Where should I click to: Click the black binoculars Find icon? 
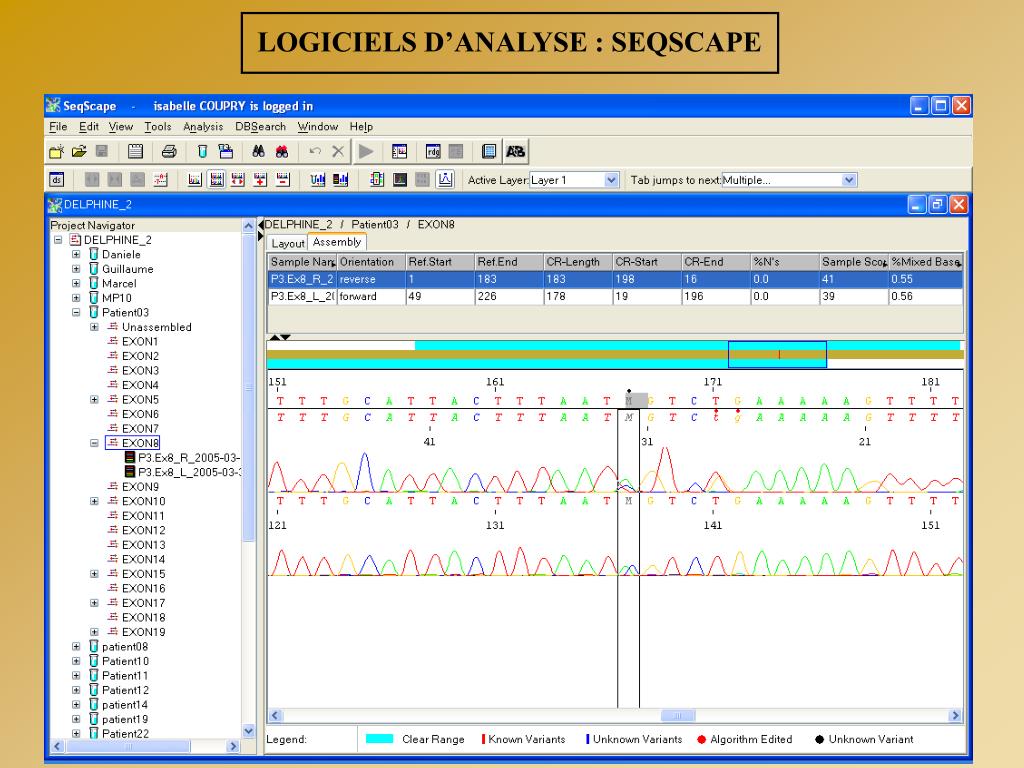[x=259, y=152]
